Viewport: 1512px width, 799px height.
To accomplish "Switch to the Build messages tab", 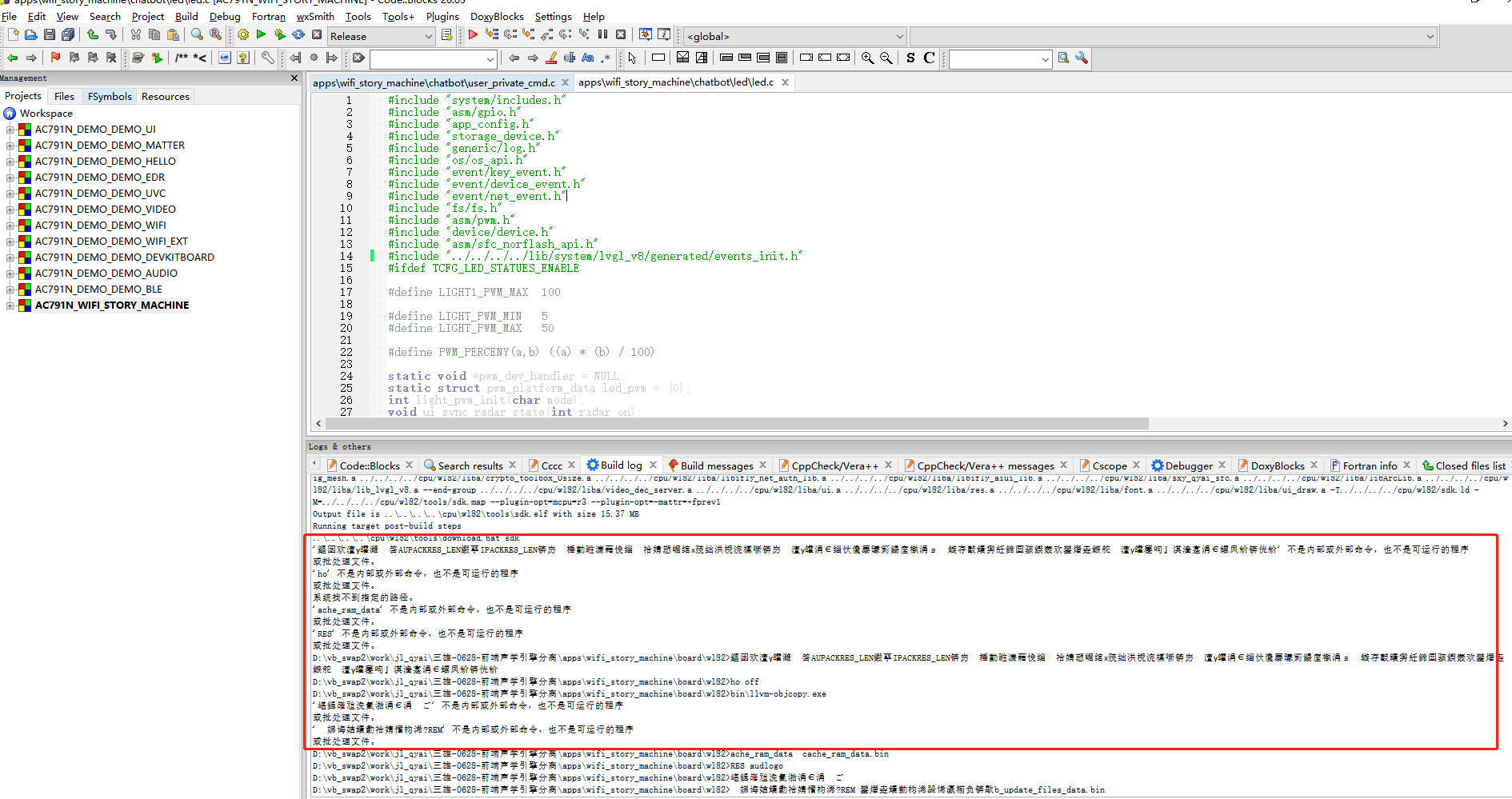I will (716, 465).
